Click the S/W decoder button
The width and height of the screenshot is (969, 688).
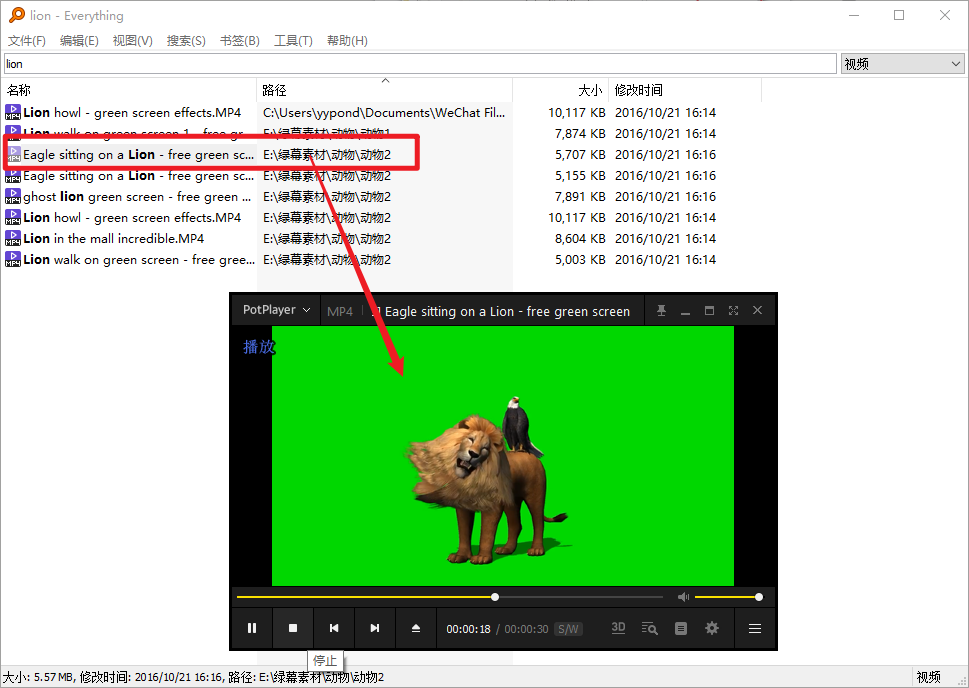click(568, 629)
